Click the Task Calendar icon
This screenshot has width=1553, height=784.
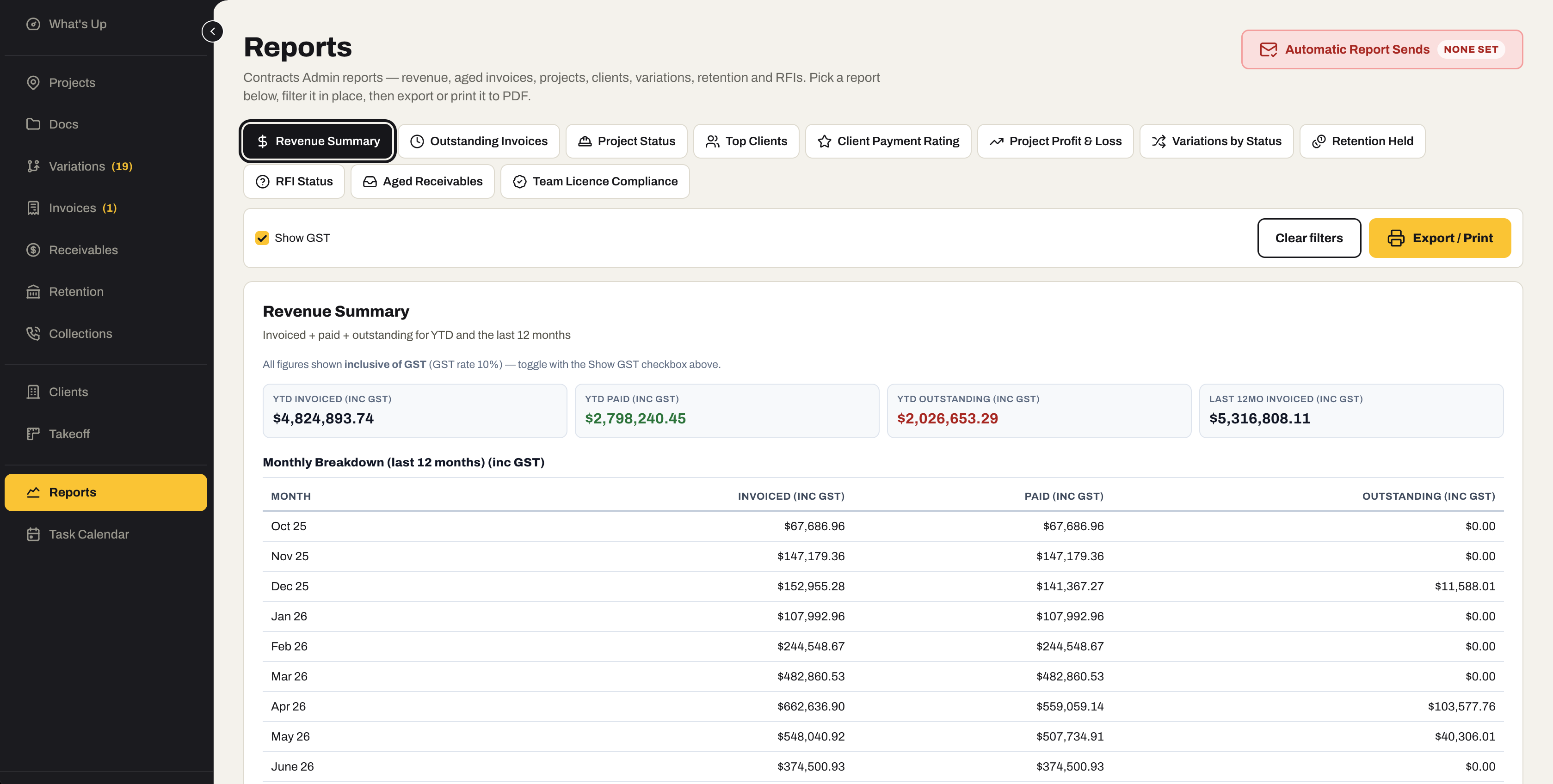pos(33,534)
